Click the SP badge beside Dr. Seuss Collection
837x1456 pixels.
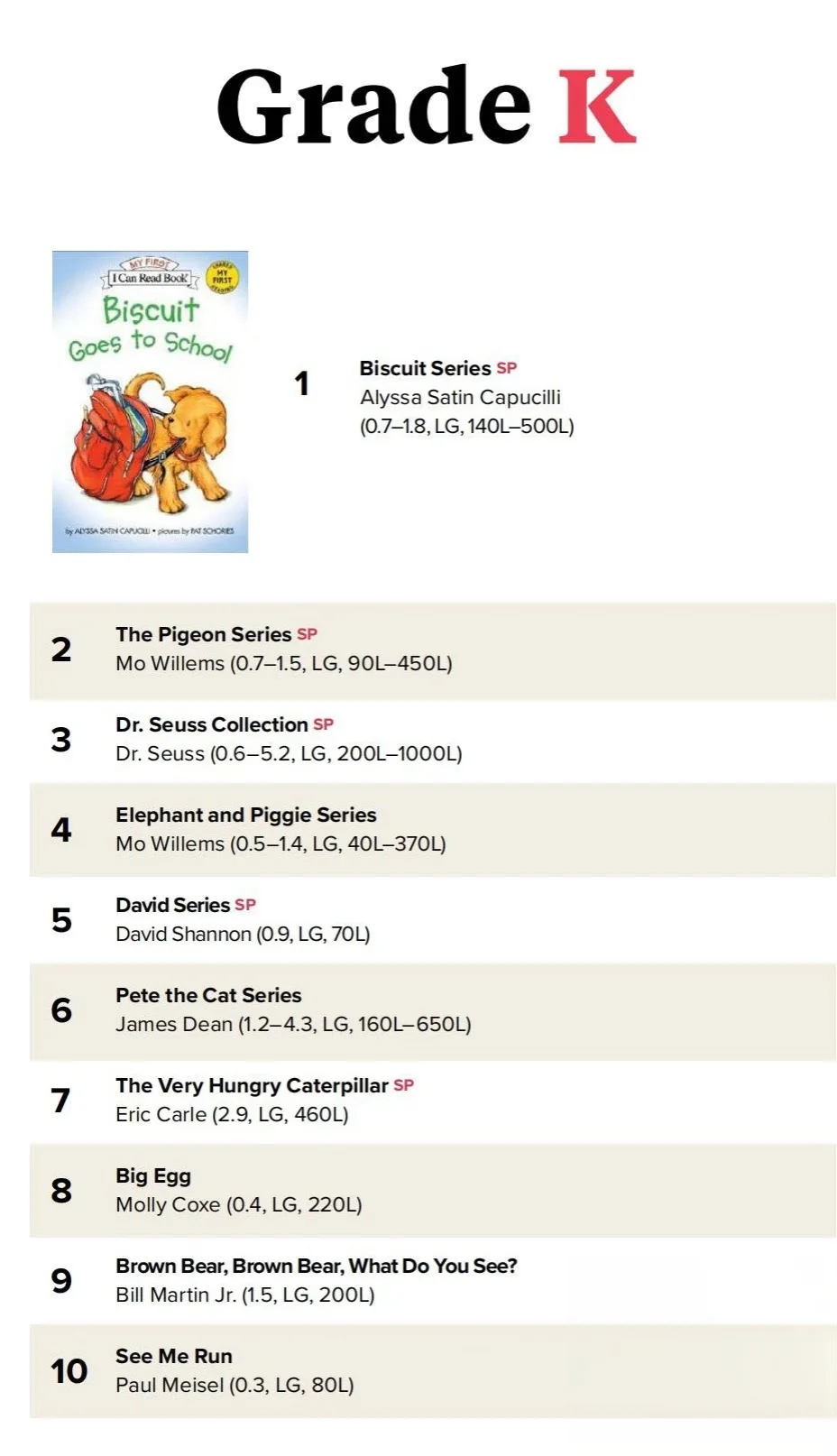coord(324,724)
